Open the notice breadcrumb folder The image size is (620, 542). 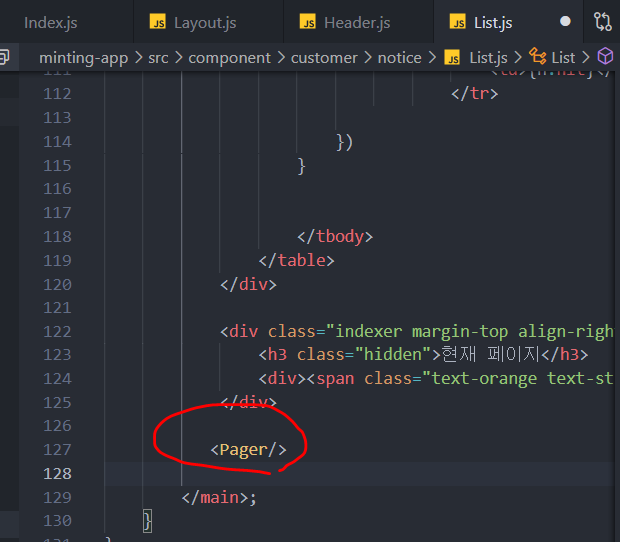[x=399, y=58]
